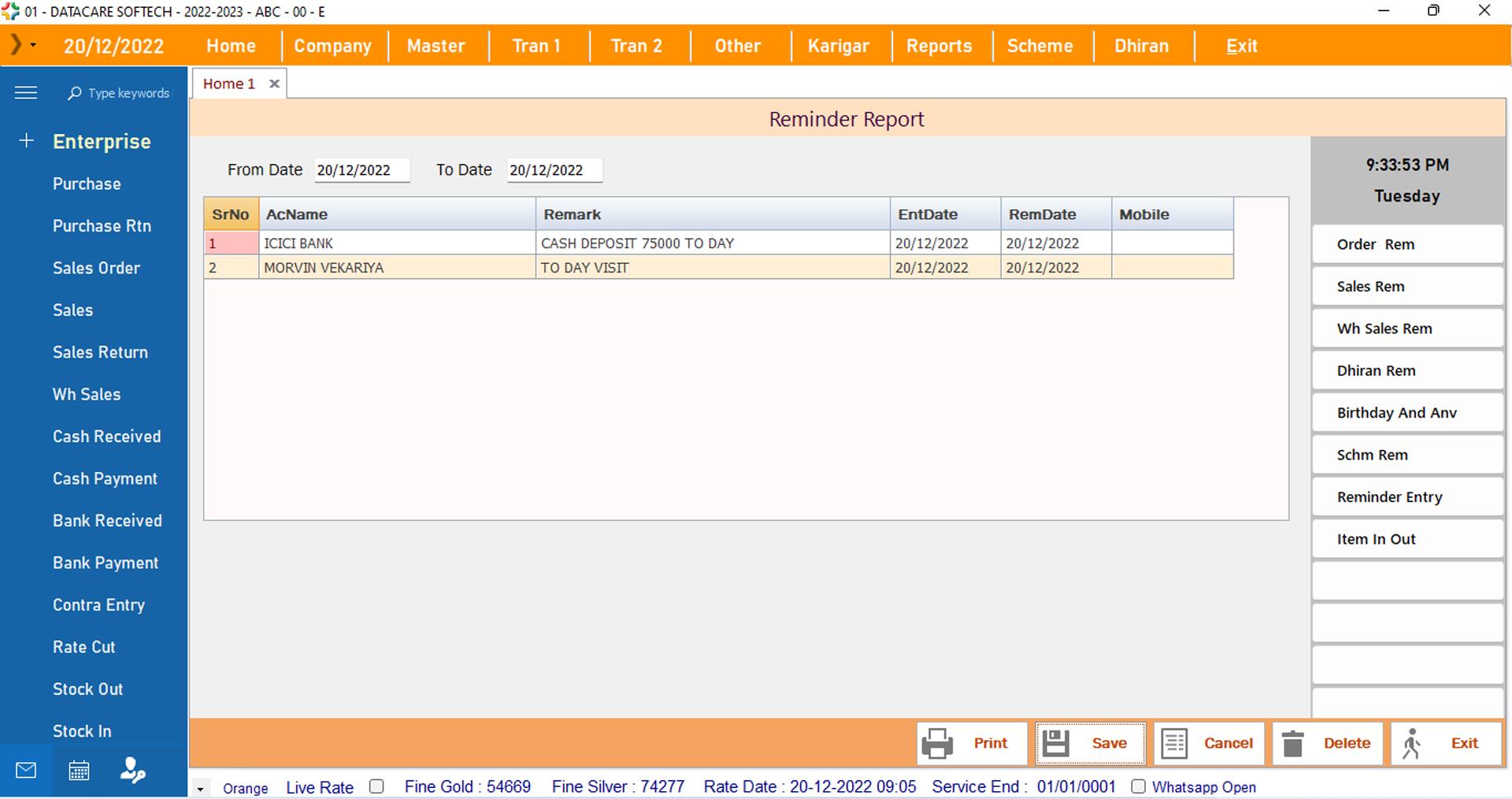Open the Karigar menu
The image size is (1512, 799).
click(838, 46)
